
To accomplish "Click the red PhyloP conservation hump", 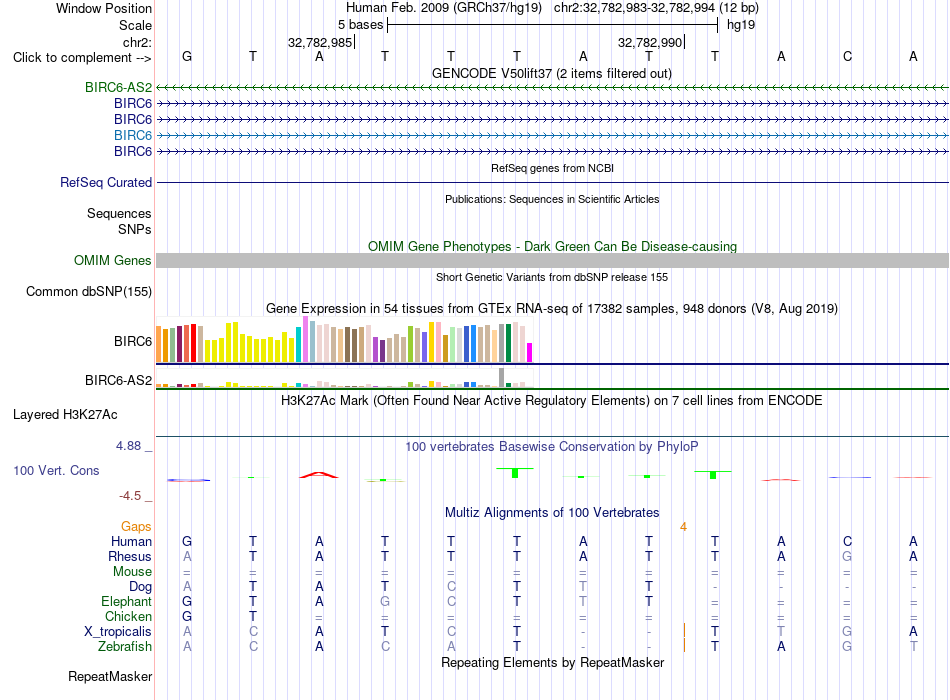I will point(319,475).
